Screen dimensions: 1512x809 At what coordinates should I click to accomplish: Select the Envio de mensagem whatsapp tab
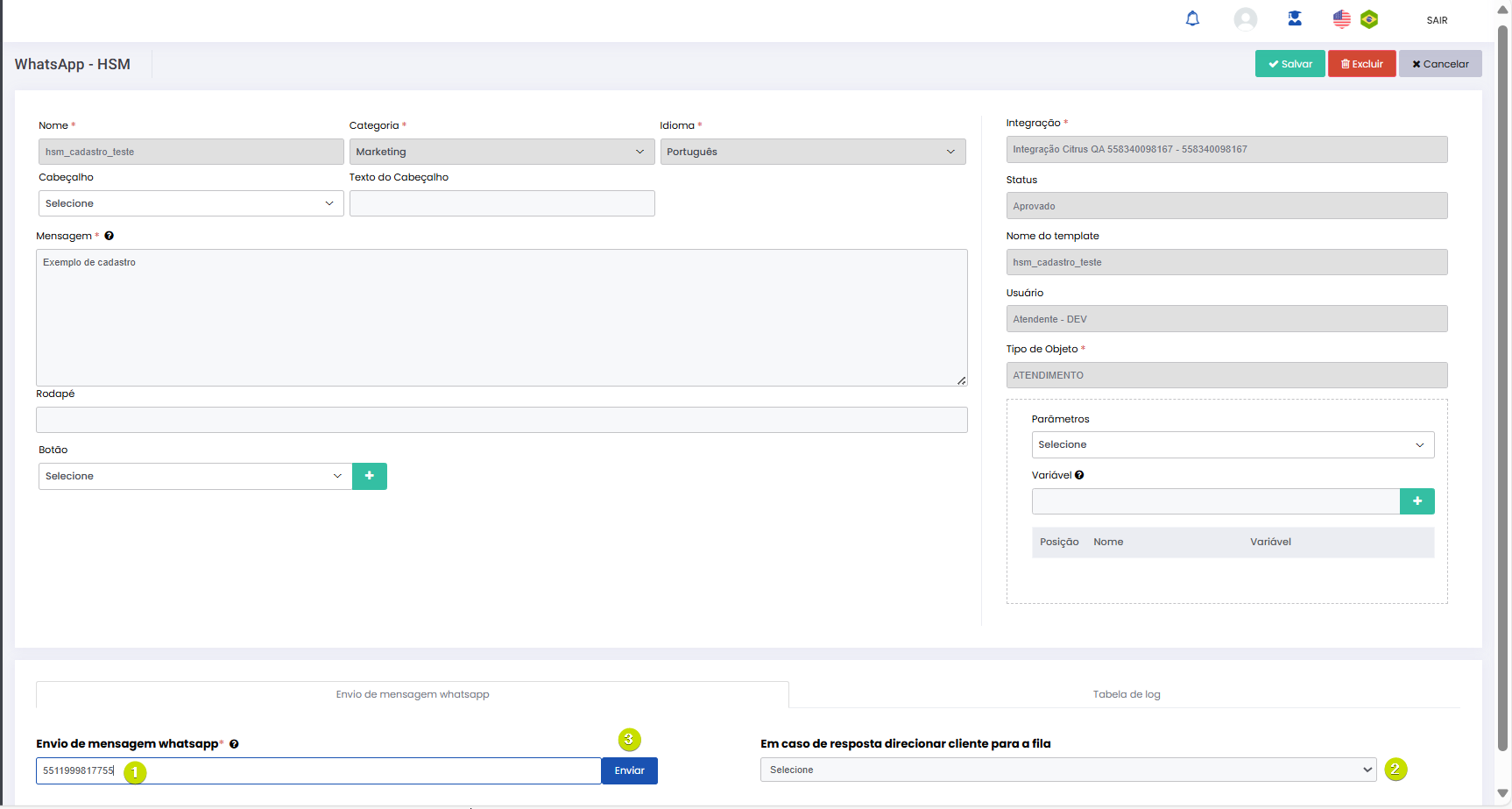413,694
